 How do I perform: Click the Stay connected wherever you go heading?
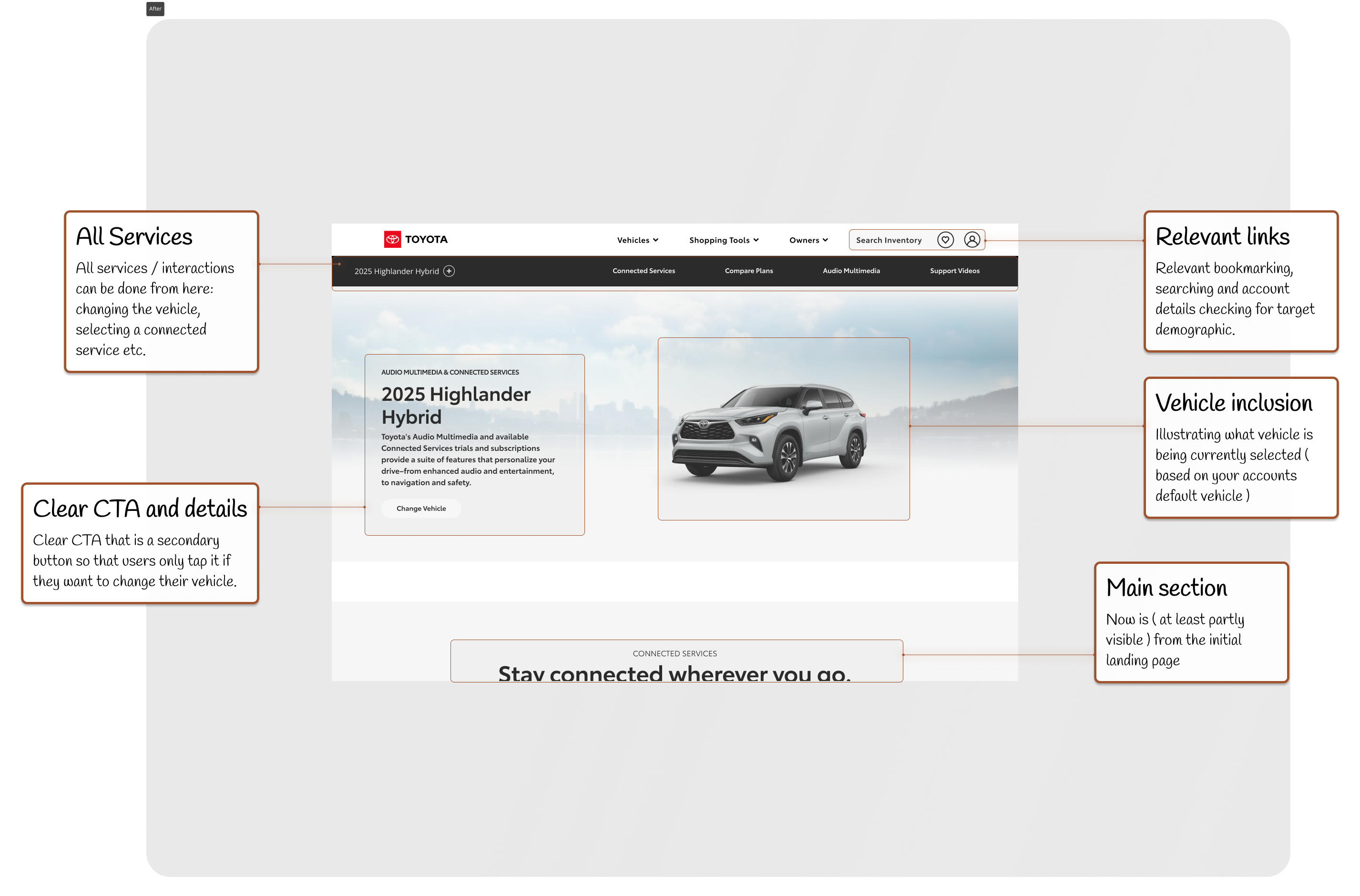(675, 673)
